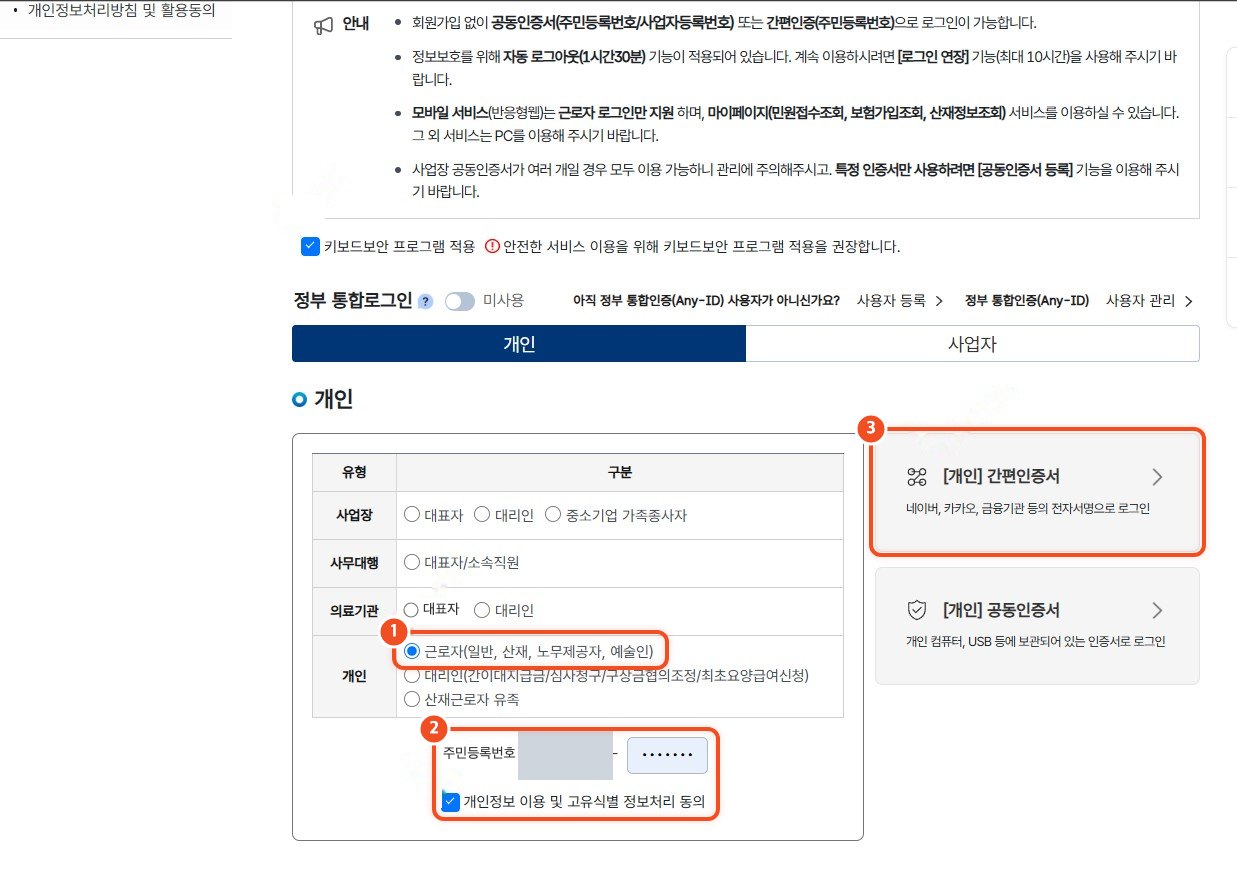Image resolution: width=1237 pixels, height=870 pixels.
Task: Click the 주민등록번호 label text
Action: 479,755
